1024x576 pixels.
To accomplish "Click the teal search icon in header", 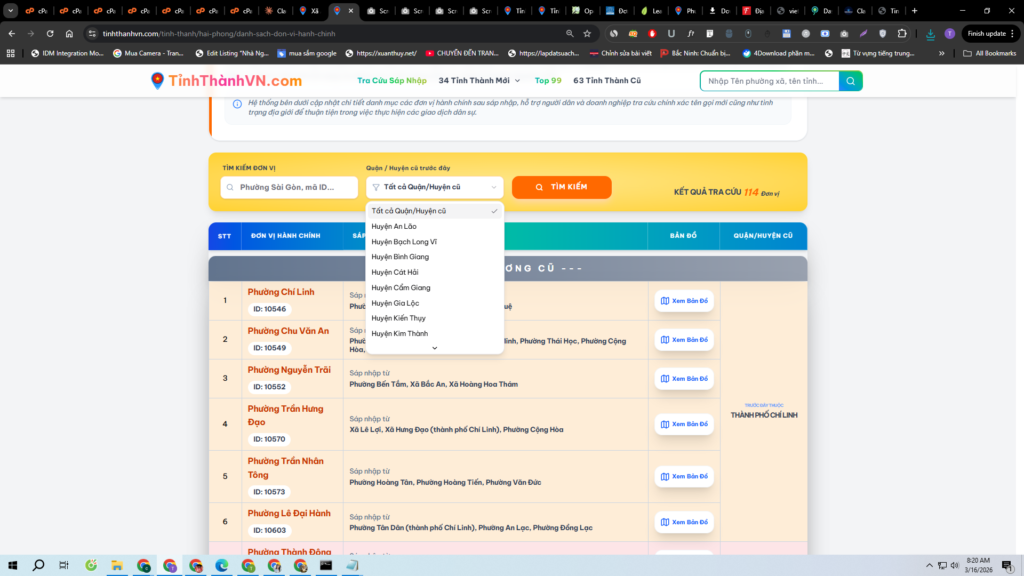I will (x=850, y=81).
